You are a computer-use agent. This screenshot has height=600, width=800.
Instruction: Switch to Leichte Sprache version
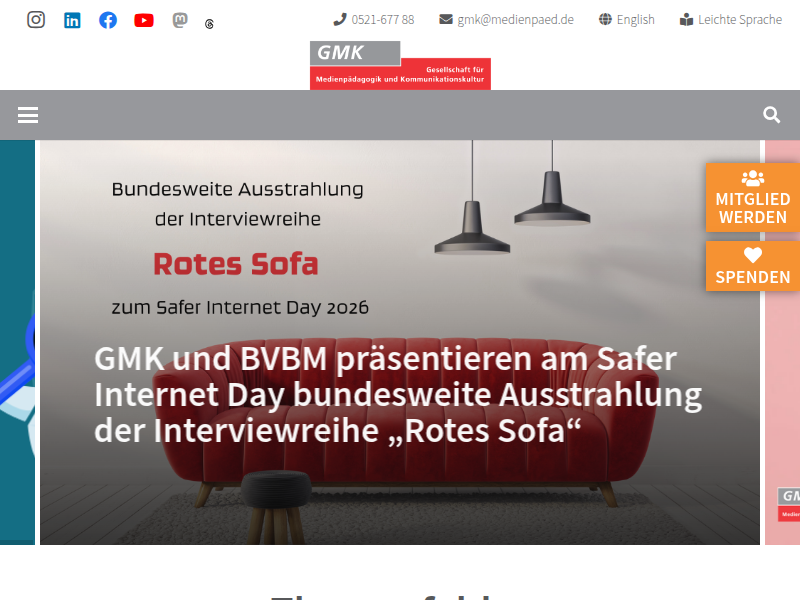[x=731, y=20]
